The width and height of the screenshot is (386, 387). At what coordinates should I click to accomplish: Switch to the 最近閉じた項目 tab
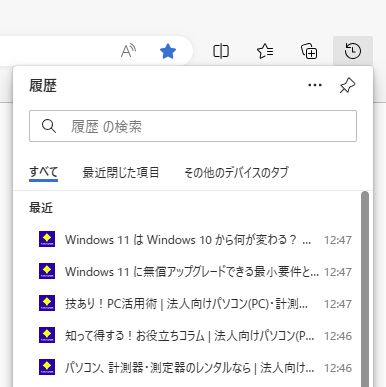point(121,173)
